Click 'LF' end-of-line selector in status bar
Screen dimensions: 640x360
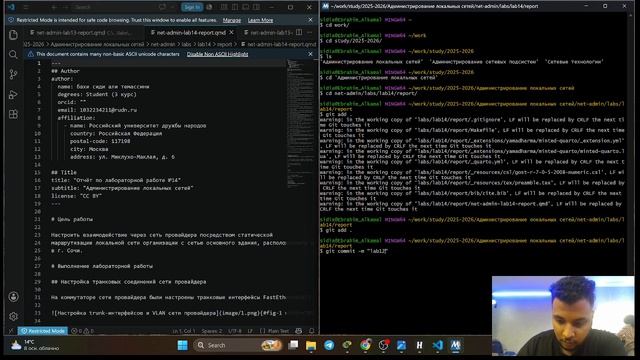[250, 331]
